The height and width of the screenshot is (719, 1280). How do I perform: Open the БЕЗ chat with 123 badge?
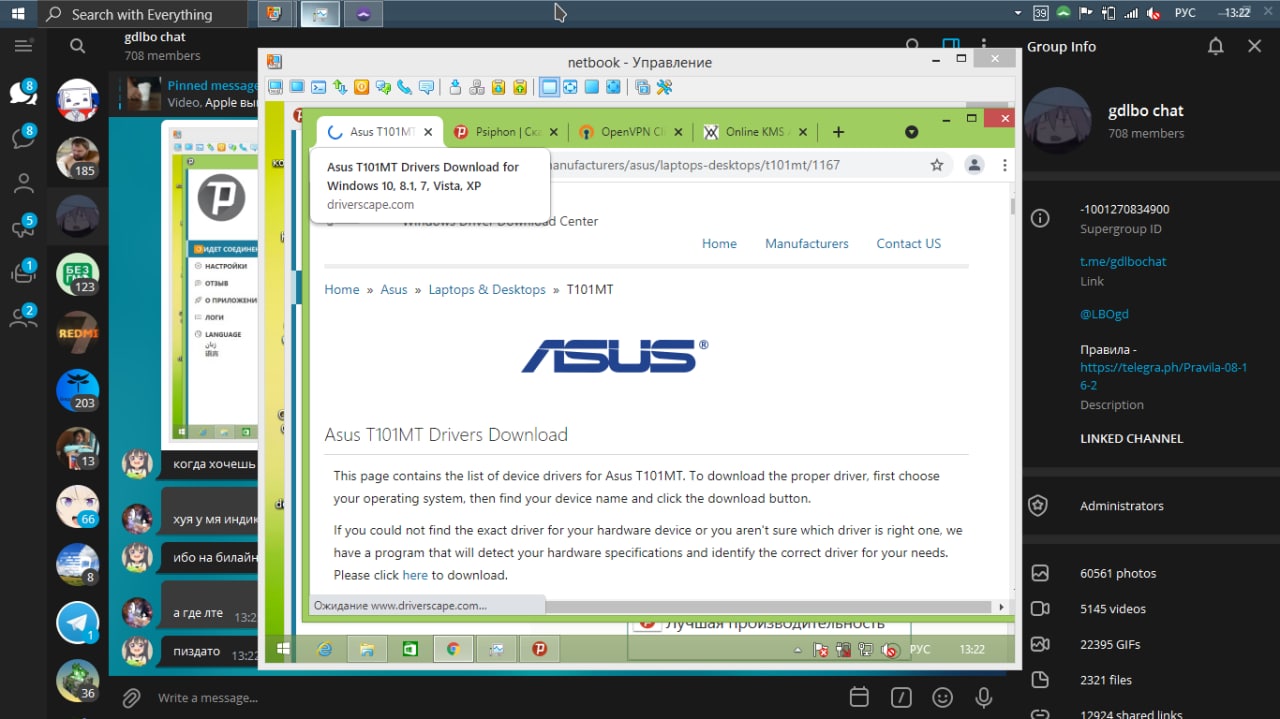coord(77,273)
